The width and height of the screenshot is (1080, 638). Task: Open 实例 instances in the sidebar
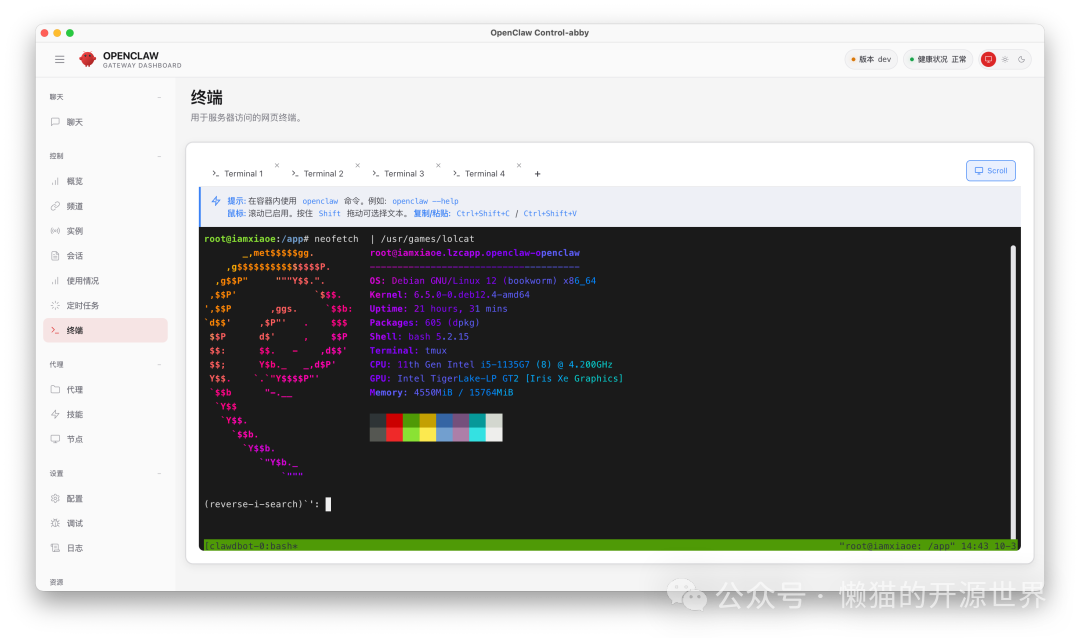pos(75,231)
